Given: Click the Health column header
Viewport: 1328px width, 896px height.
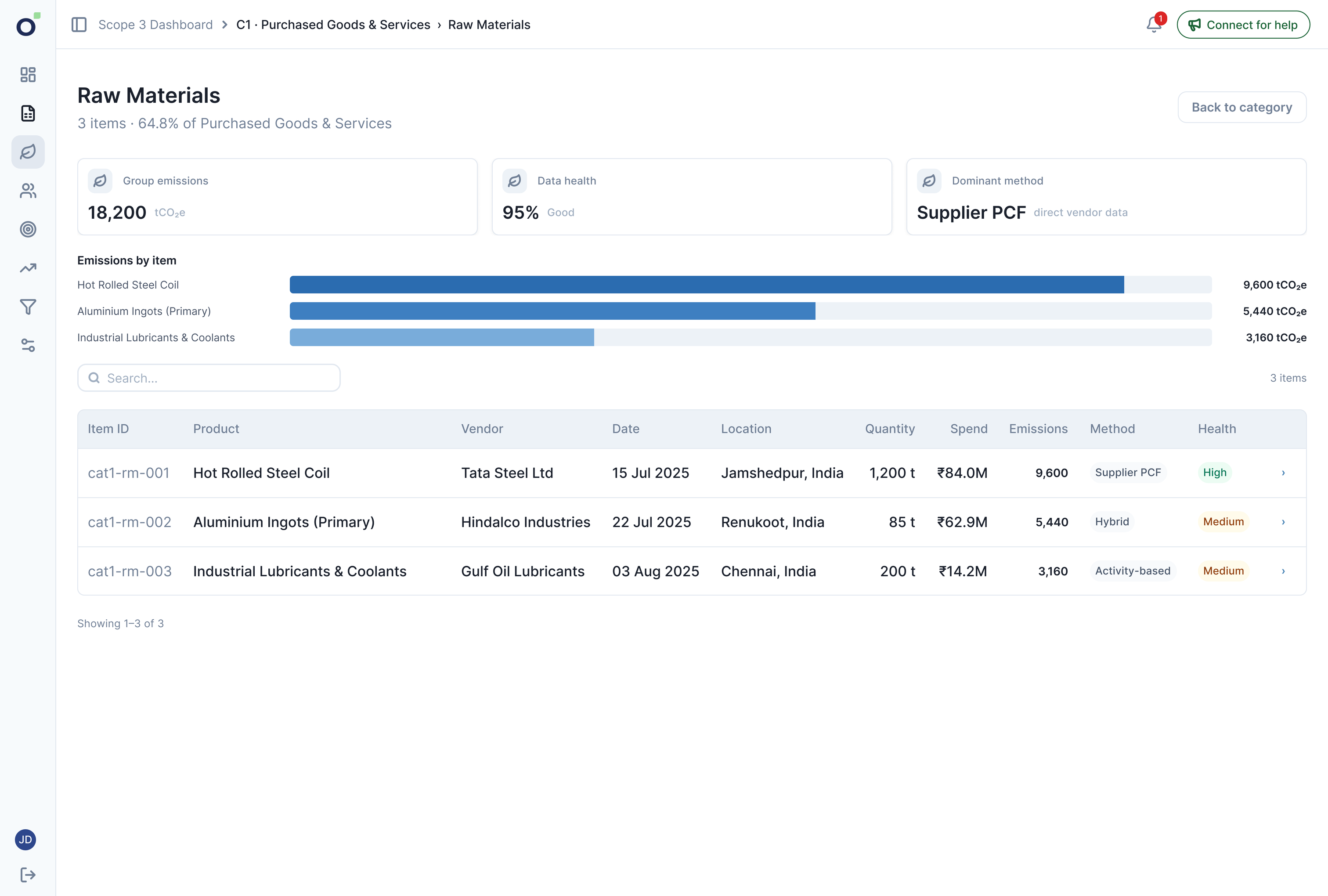Looking at the screenshot, I should (x=1216, y=429).
